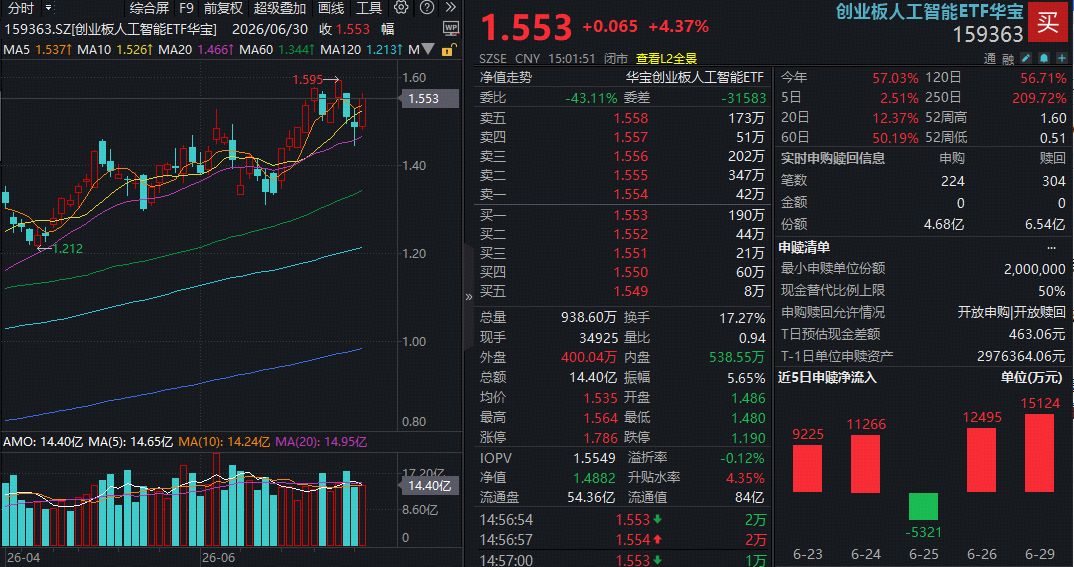Open the help question mark icon

(427, 8)
